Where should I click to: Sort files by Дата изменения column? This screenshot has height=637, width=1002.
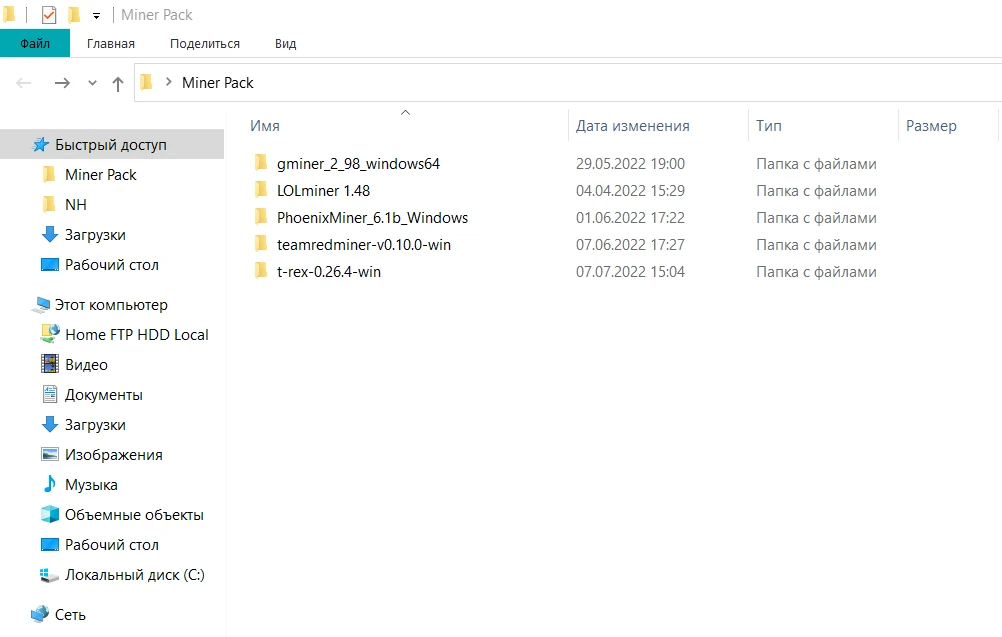633,126
